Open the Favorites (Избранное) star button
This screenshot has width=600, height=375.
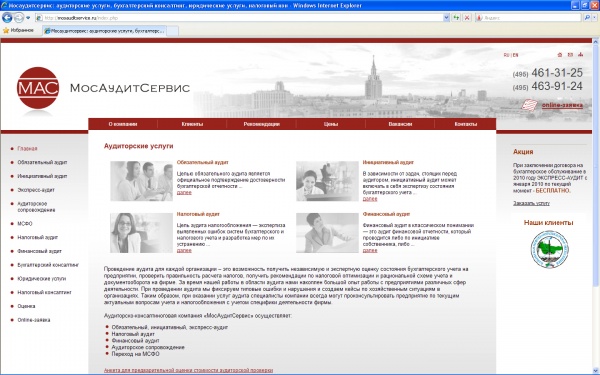point(18,30)
